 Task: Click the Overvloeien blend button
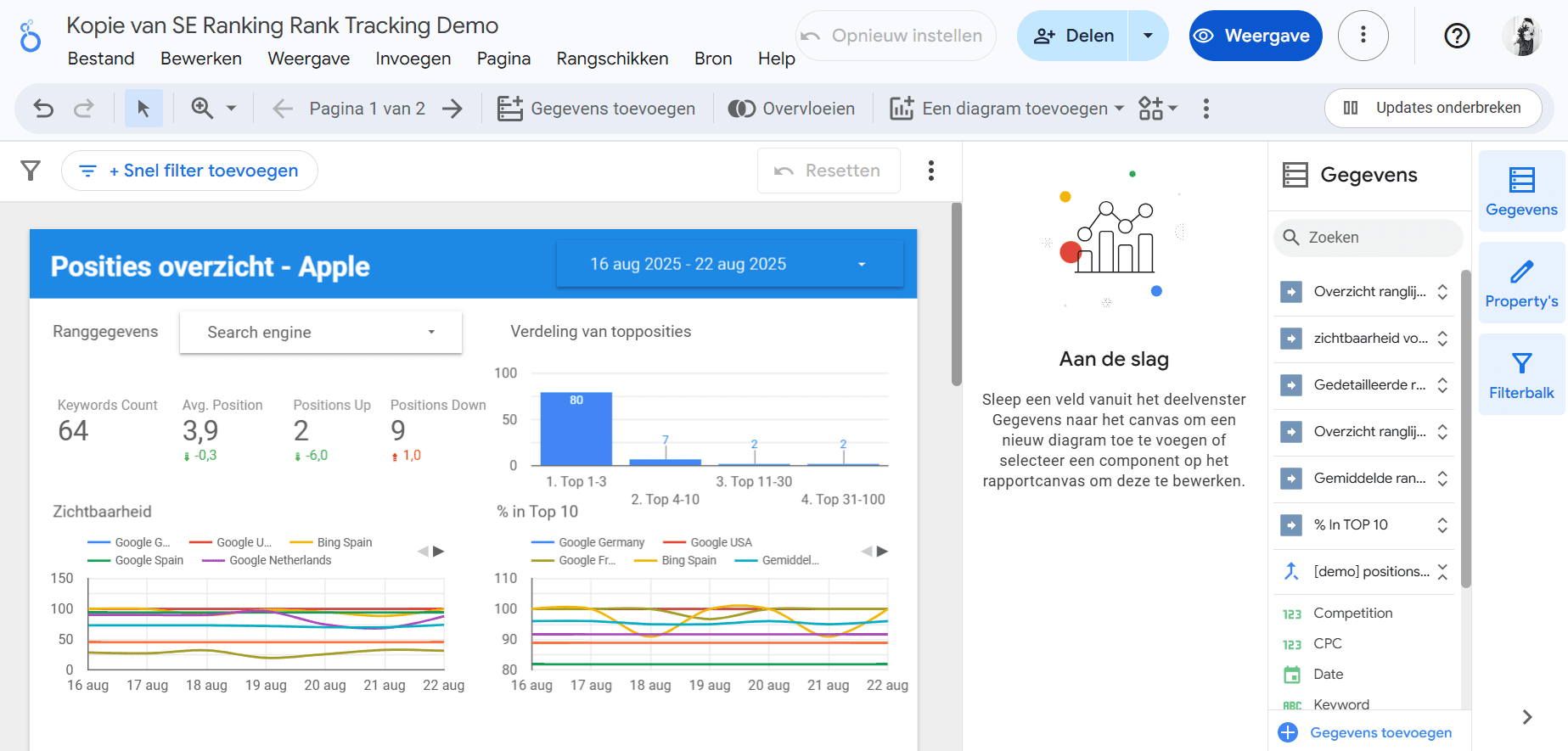[x=791, y=109]
